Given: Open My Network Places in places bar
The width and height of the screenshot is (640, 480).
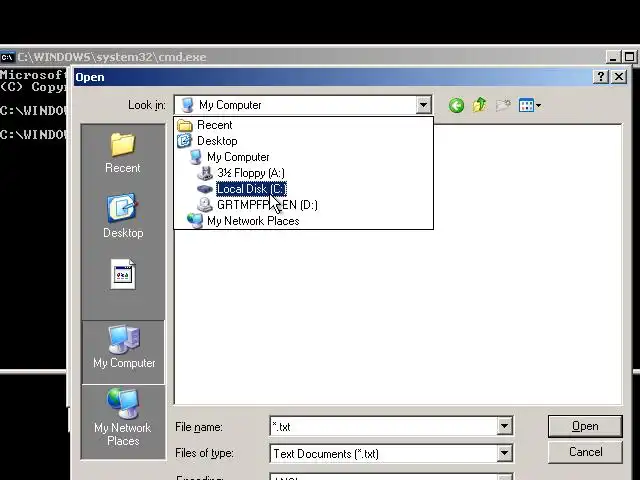Looking at the screenshot, I should point(123,417).
